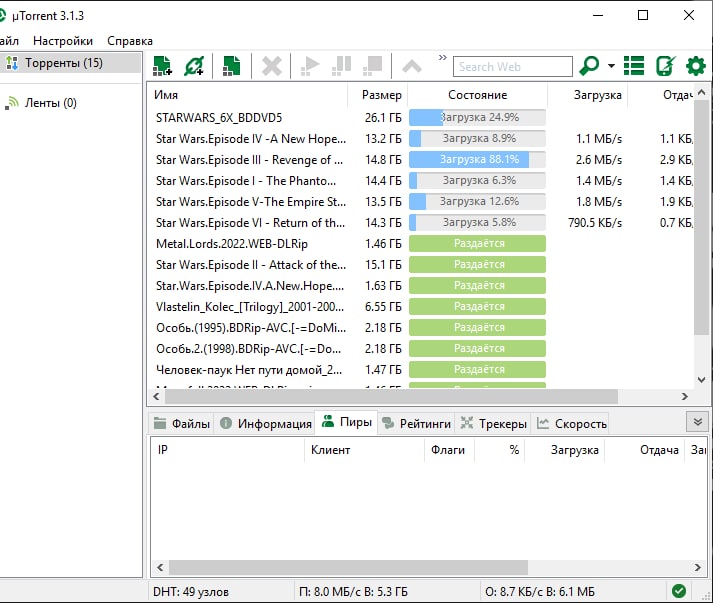713x603 pixels.
Task: Select Ленты (0) in the sidebar
Action: tap(50, 103)
